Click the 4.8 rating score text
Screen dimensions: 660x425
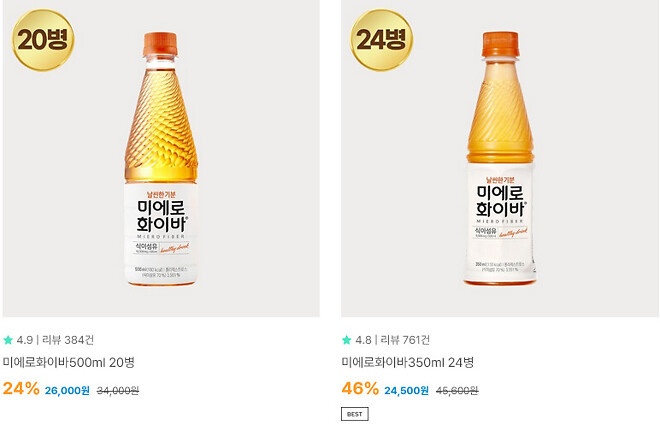363,340
